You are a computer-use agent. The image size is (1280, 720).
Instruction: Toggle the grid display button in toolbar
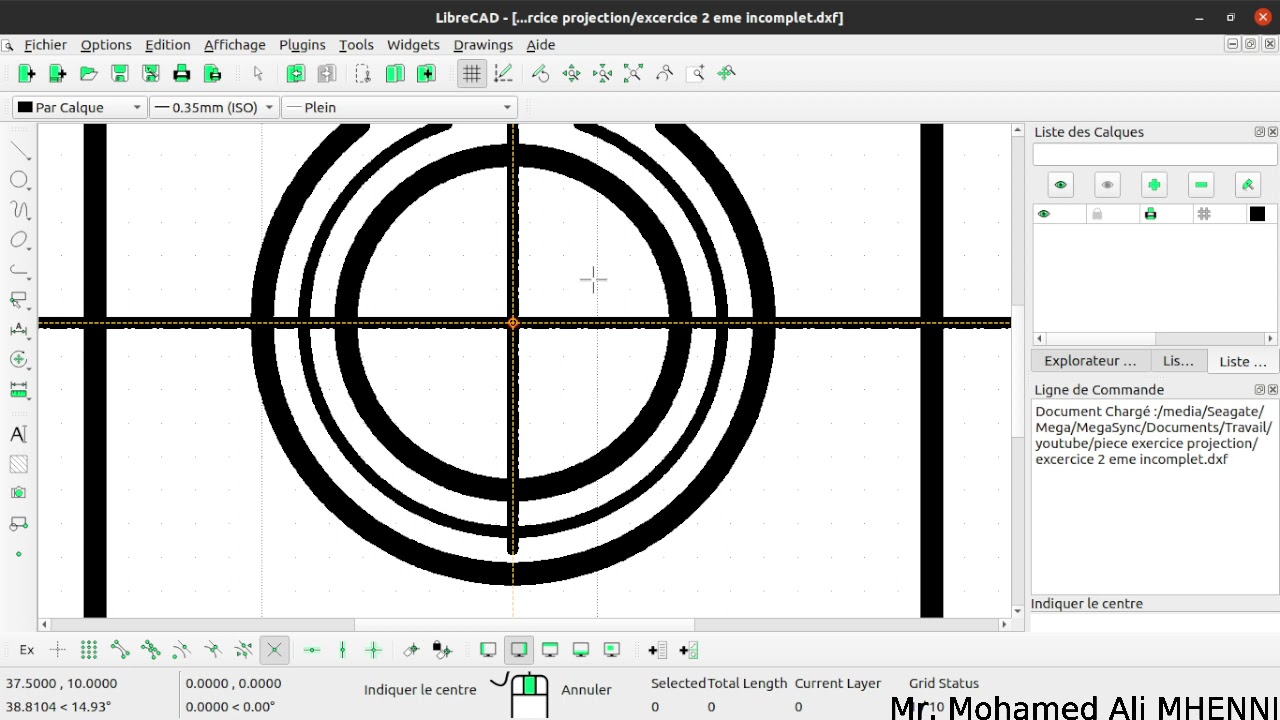(x=472, y=73)
